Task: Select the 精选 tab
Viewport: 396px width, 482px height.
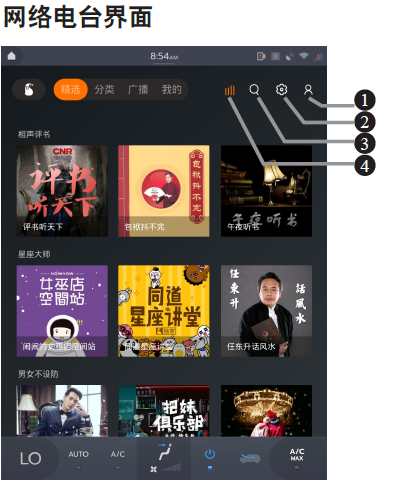Action: click(71, 90)
